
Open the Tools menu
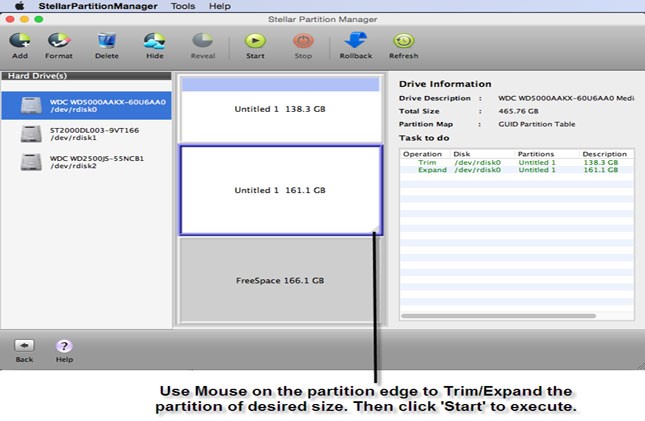(183, 6)
